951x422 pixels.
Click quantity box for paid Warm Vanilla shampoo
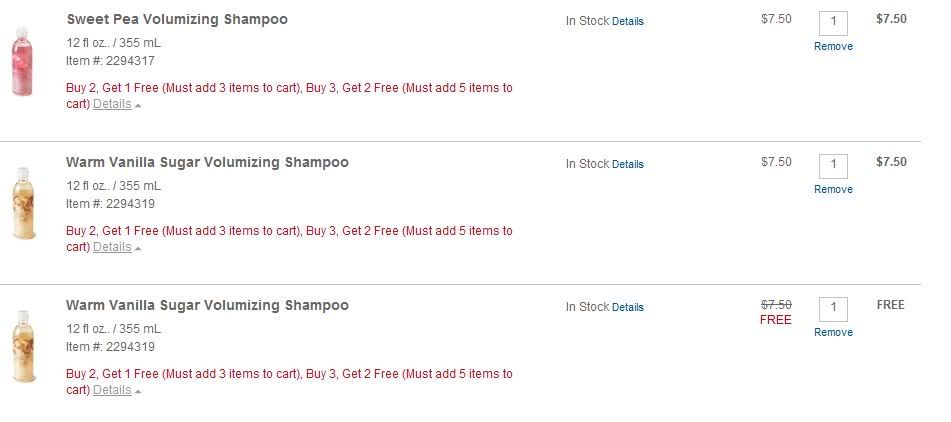click(x=833, y=166)
